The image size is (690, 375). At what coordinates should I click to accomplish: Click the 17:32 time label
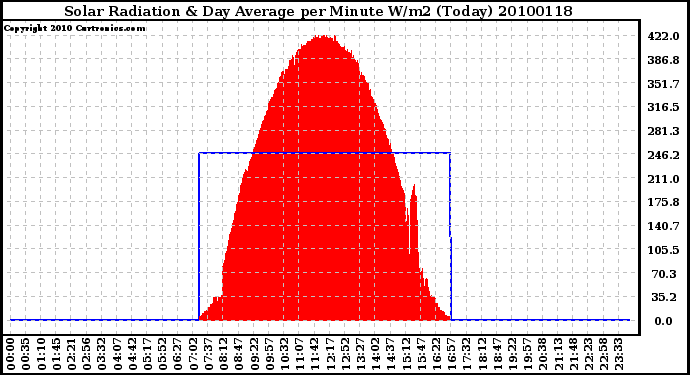[466, 354]
